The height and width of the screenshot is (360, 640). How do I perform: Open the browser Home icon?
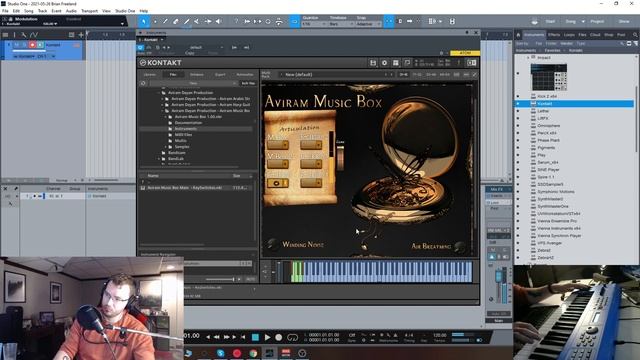coord(518,35)
